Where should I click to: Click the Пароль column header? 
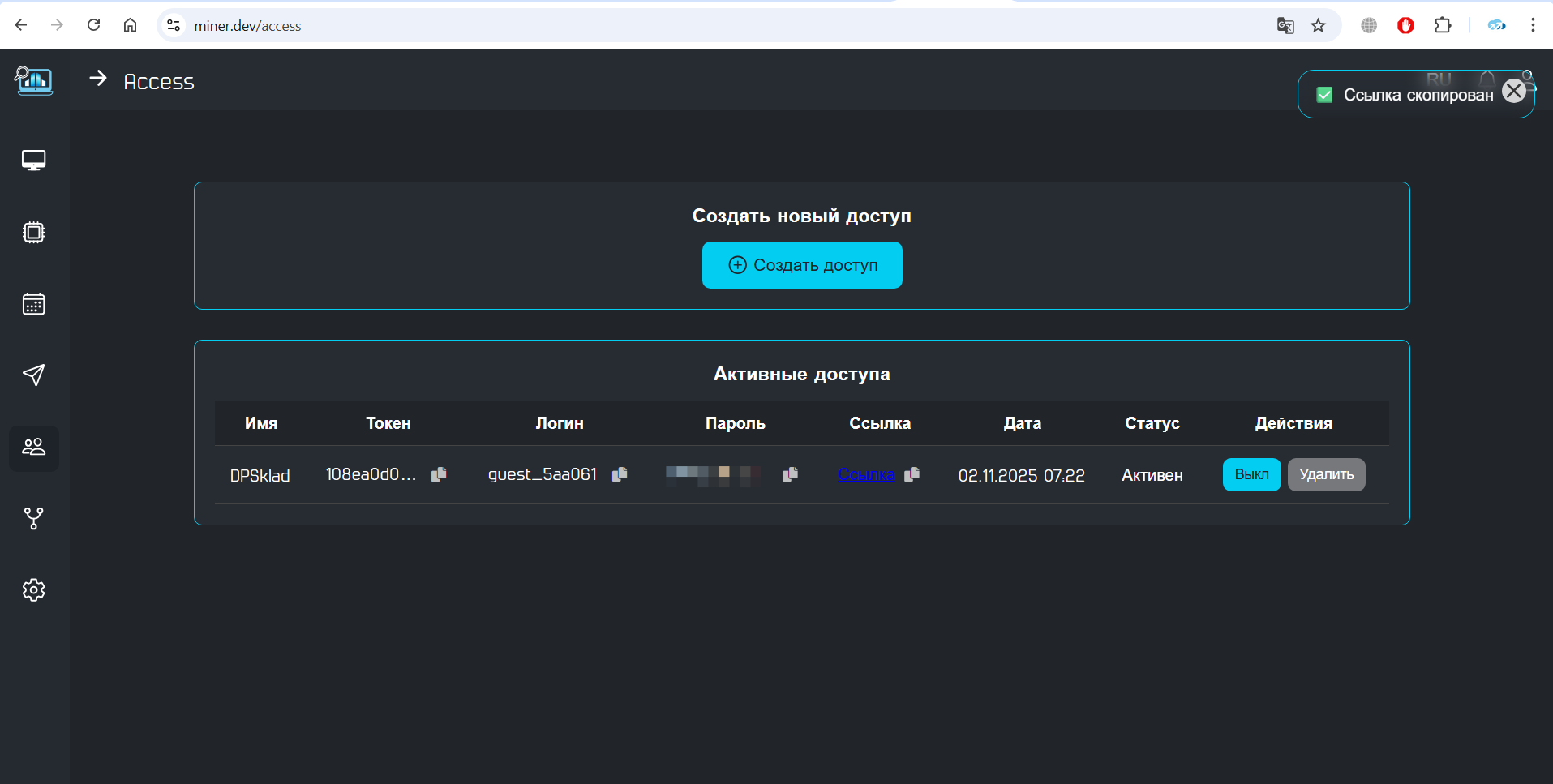(736, 423)
